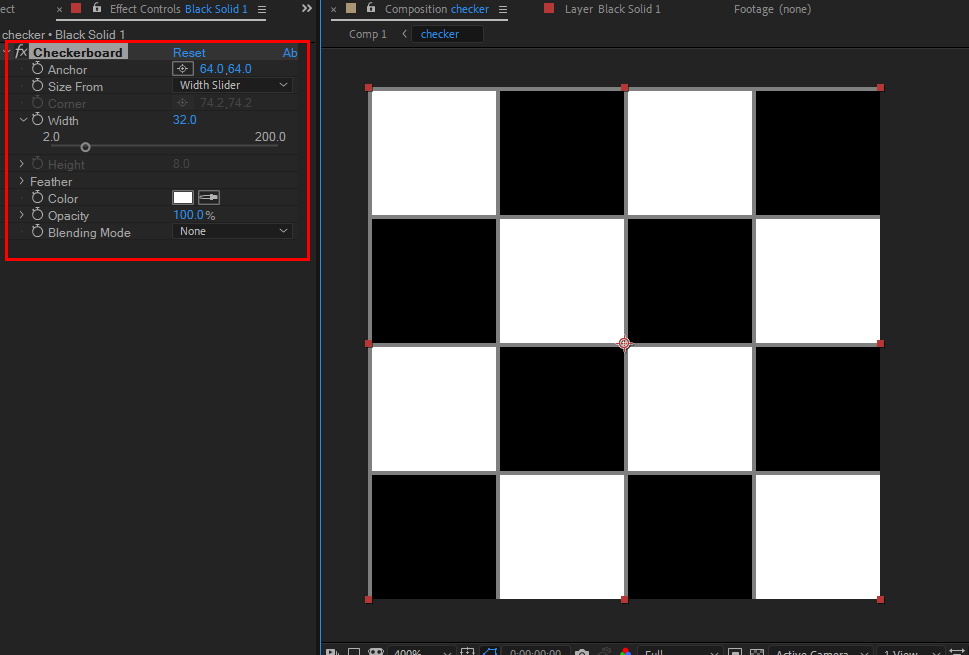Select the Color eyedropper tool
969x655 pixels.
(208, 197)
